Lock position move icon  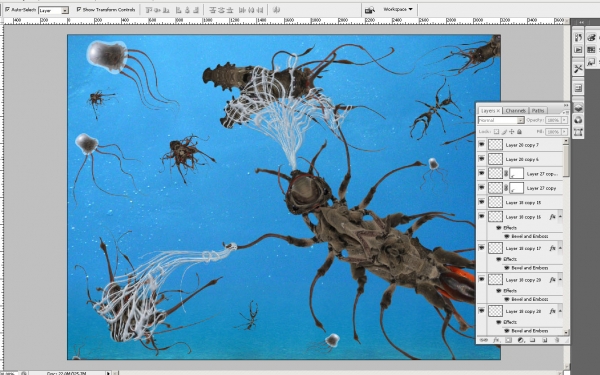click(x=512, y=132)
